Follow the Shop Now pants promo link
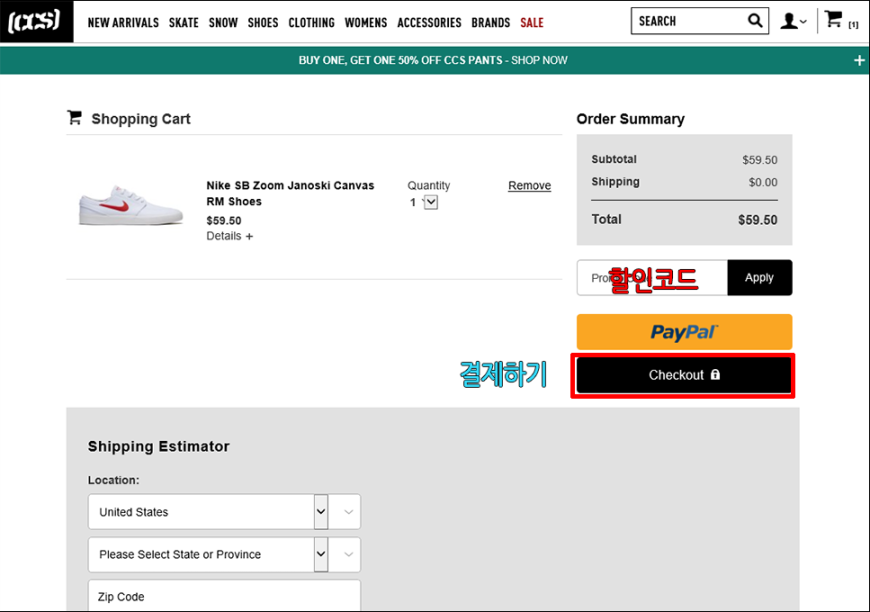The image size is (870, 612). pyautogui.click(x=539, y=60)
